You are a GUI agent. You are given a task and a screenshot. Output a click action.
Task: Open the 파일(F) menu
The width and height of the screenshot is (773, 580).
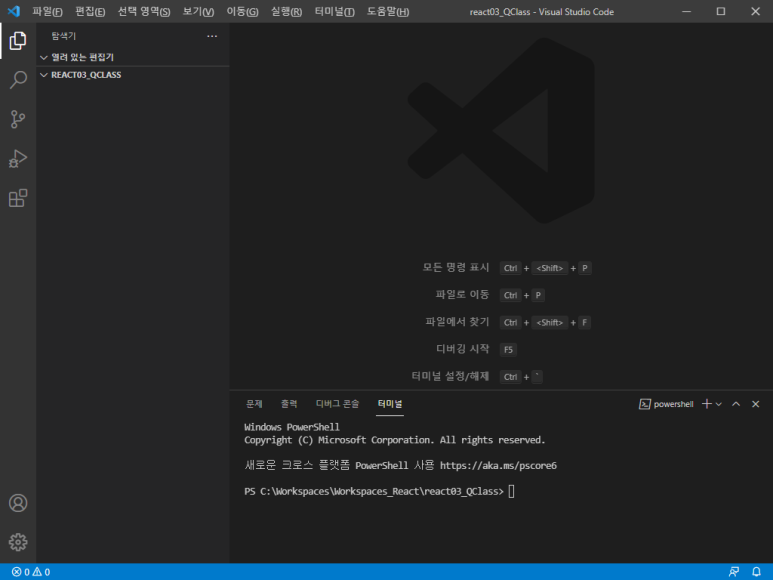click(47, 11)
